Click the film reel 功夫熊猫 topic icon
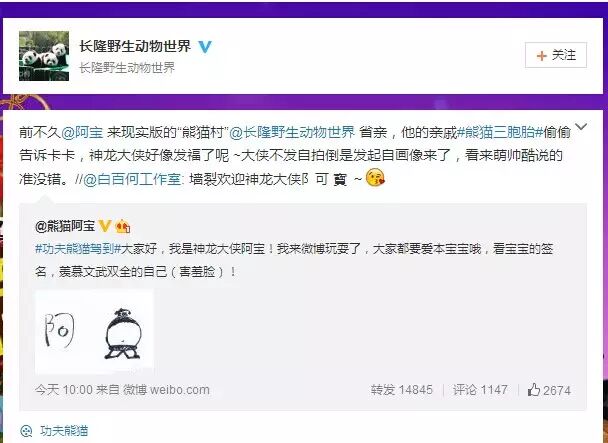Viewport: 608px width, 443px height. [x=26, y=431]
